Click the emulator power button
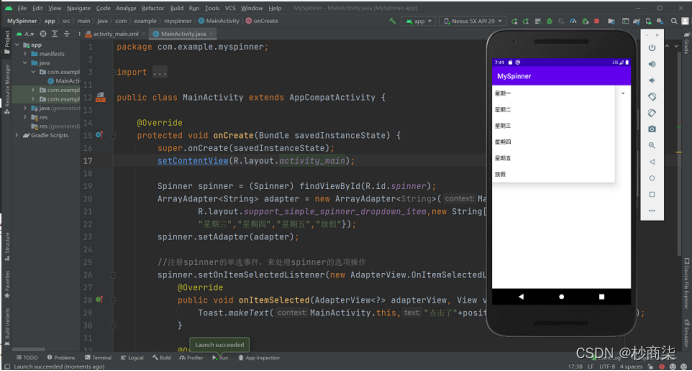This screenshot has width=692, height=371. pyautogui.click(x=652, y=48)
